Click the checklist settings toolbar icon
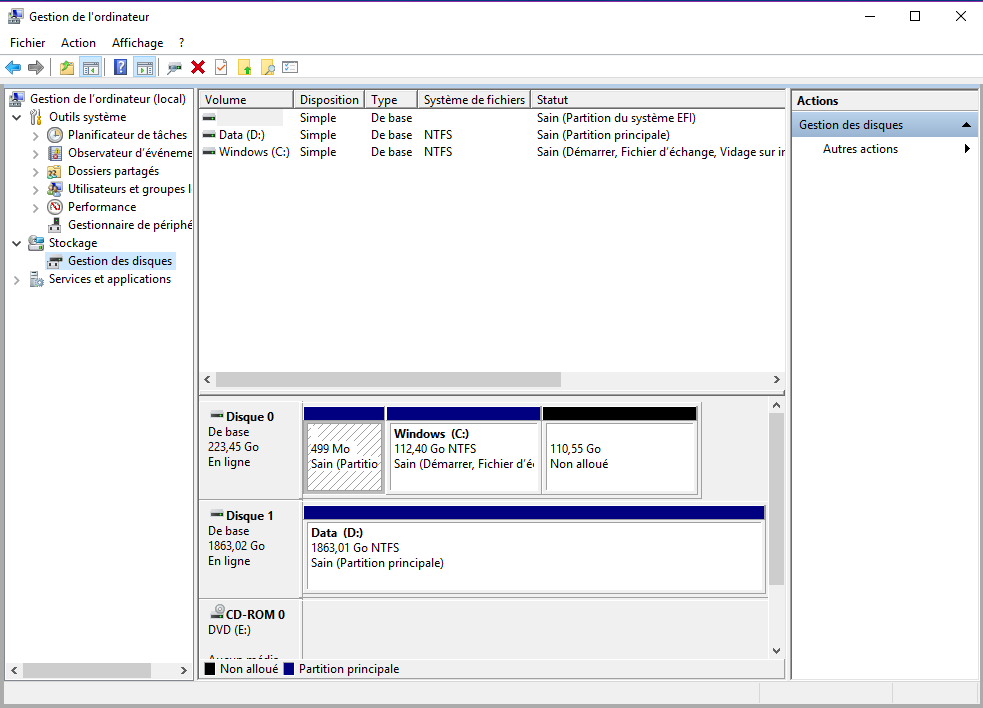Image resolution: width=983 pixels, height=708 pixels. (290, 67)
